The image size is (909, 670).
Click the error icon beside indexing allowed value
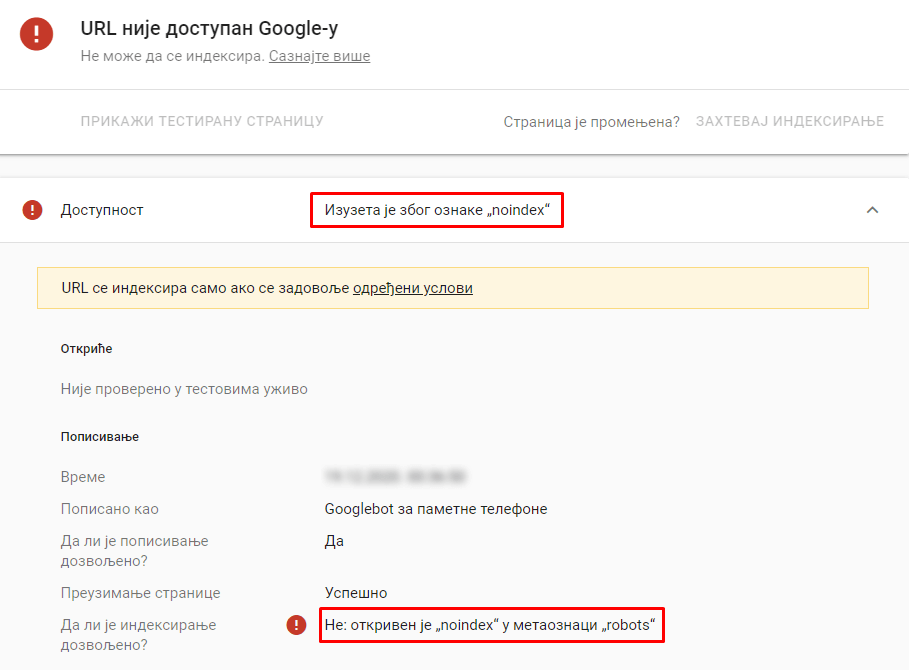pos(296,625)
